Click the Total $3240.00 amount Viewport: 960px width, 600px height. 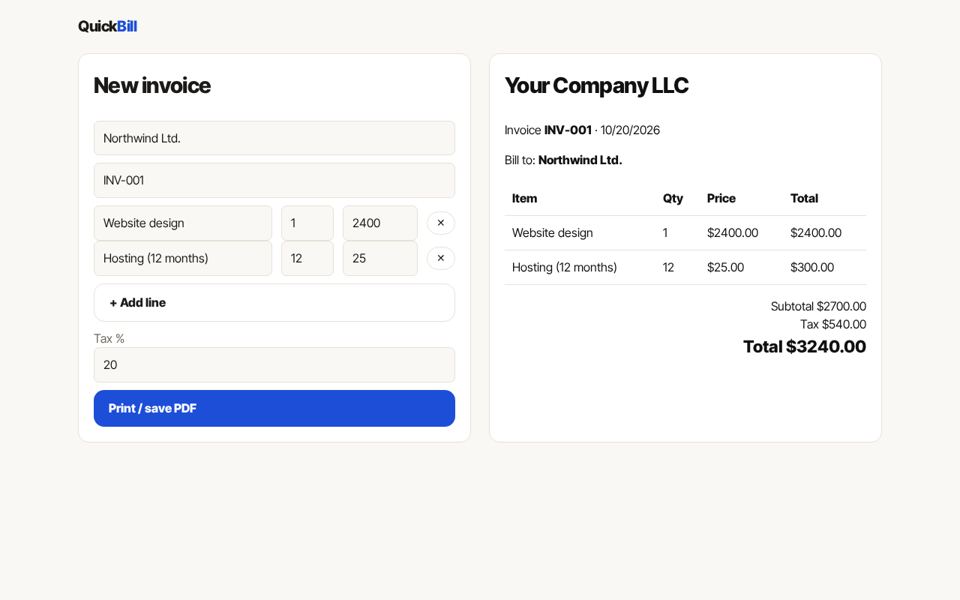coord(804,347)
